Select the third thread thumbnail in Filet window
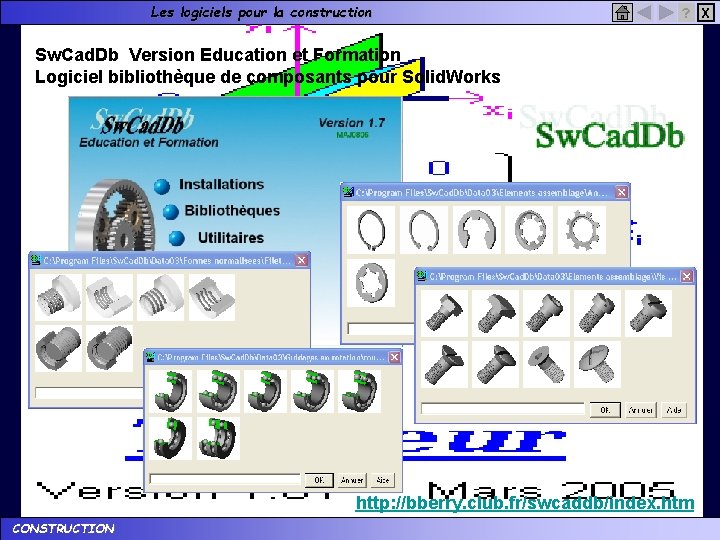The image size is (720, 540). [x=161, y=298]
